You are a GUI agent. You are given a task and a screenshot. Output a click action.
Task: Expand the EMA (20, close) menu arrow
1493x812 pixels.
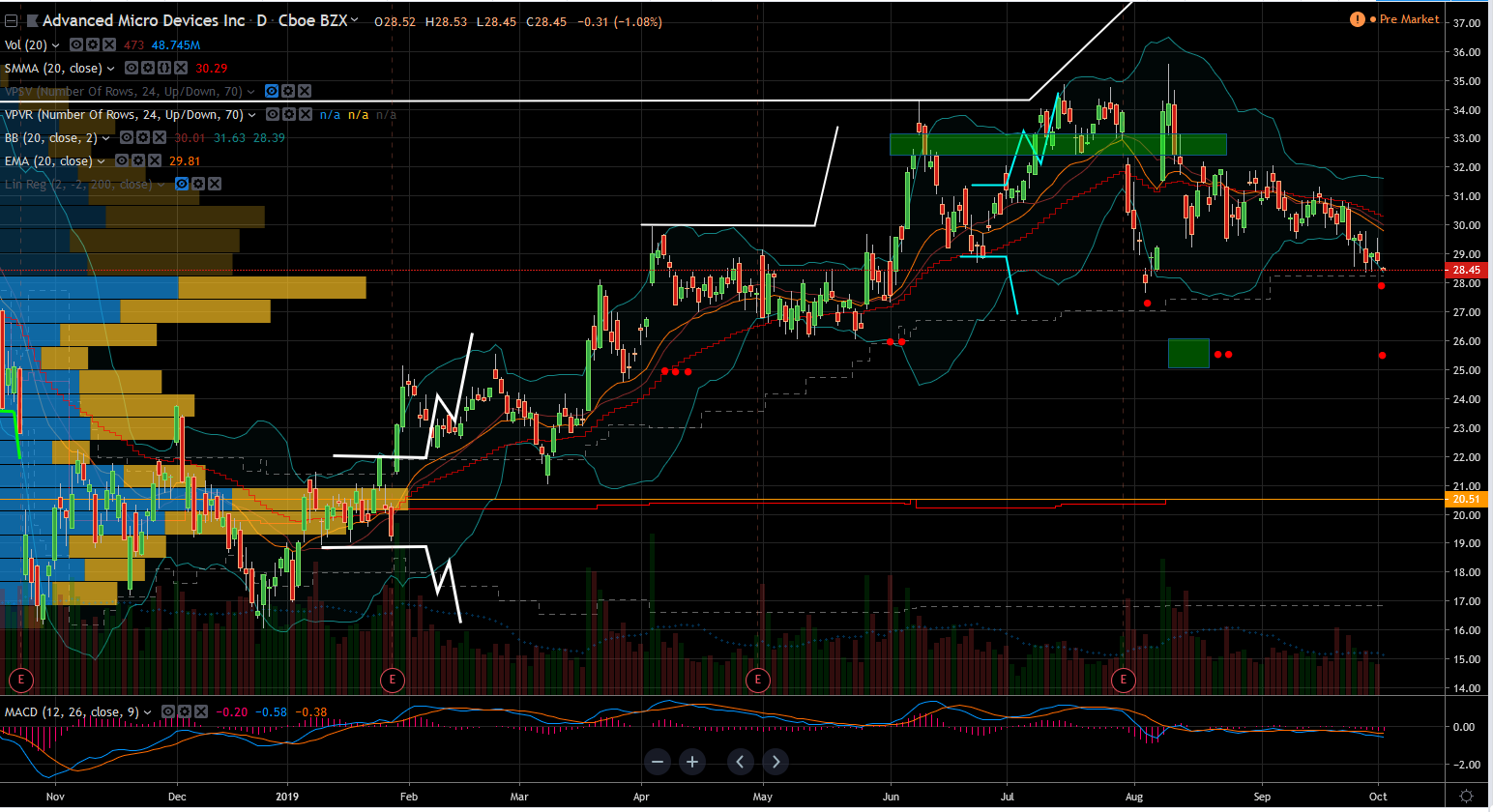click(102, 161)
